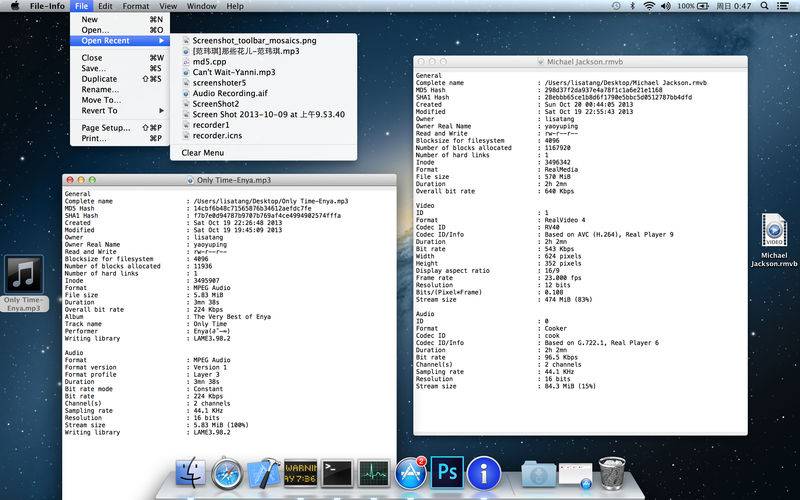The image size is (800, 500).
Task: Choose Page Setup... from the File menu
Action: coord(120,128)
